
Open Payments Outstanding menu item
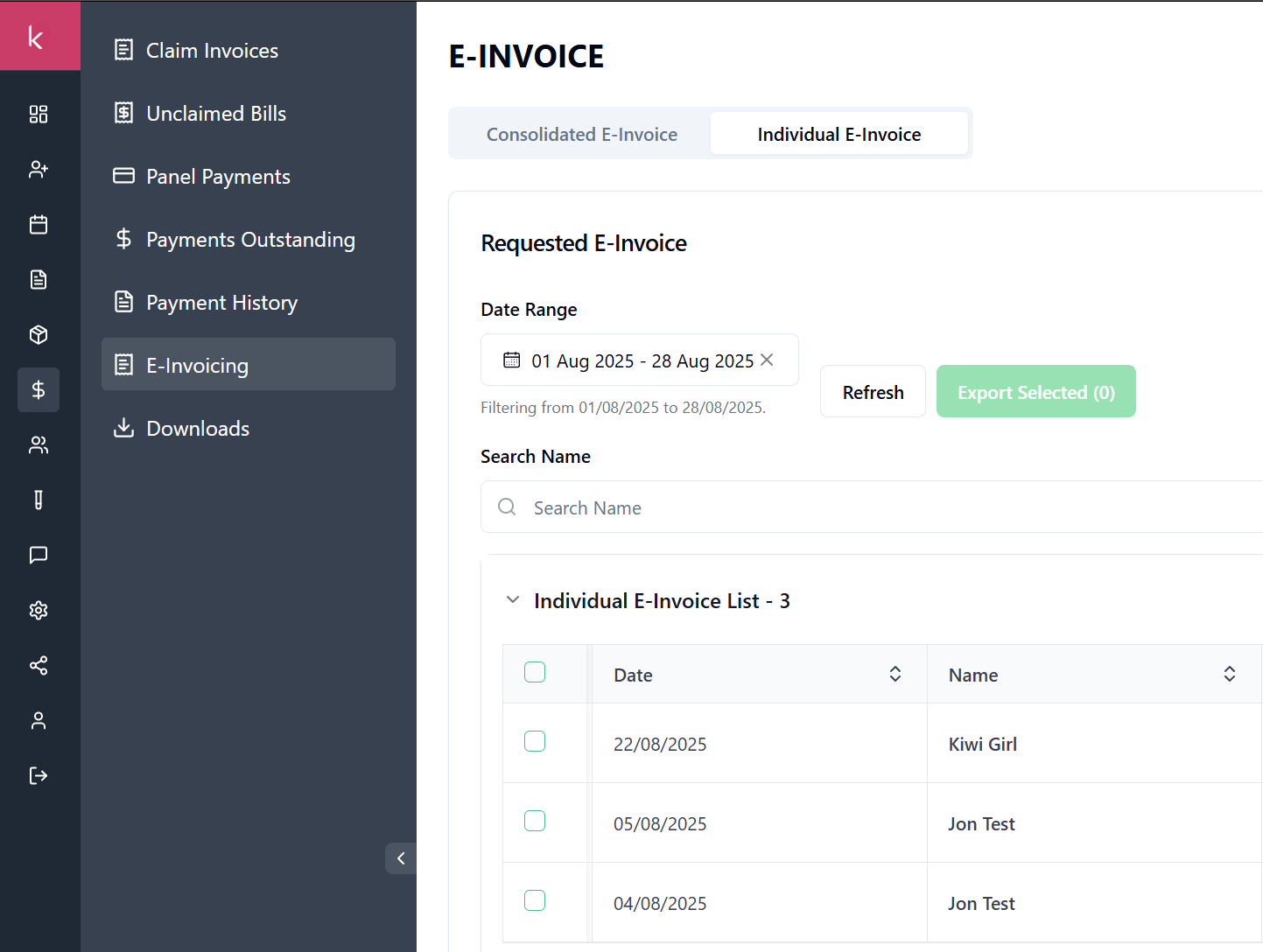click(249, 240)
